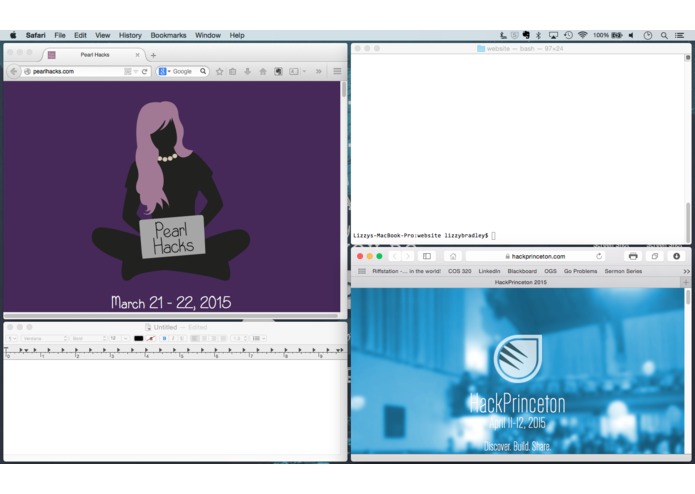Image resolution: width=695 pixels, height=494 pixels.
Task: Open the Bookmarks menu
Action: (168, 35)
